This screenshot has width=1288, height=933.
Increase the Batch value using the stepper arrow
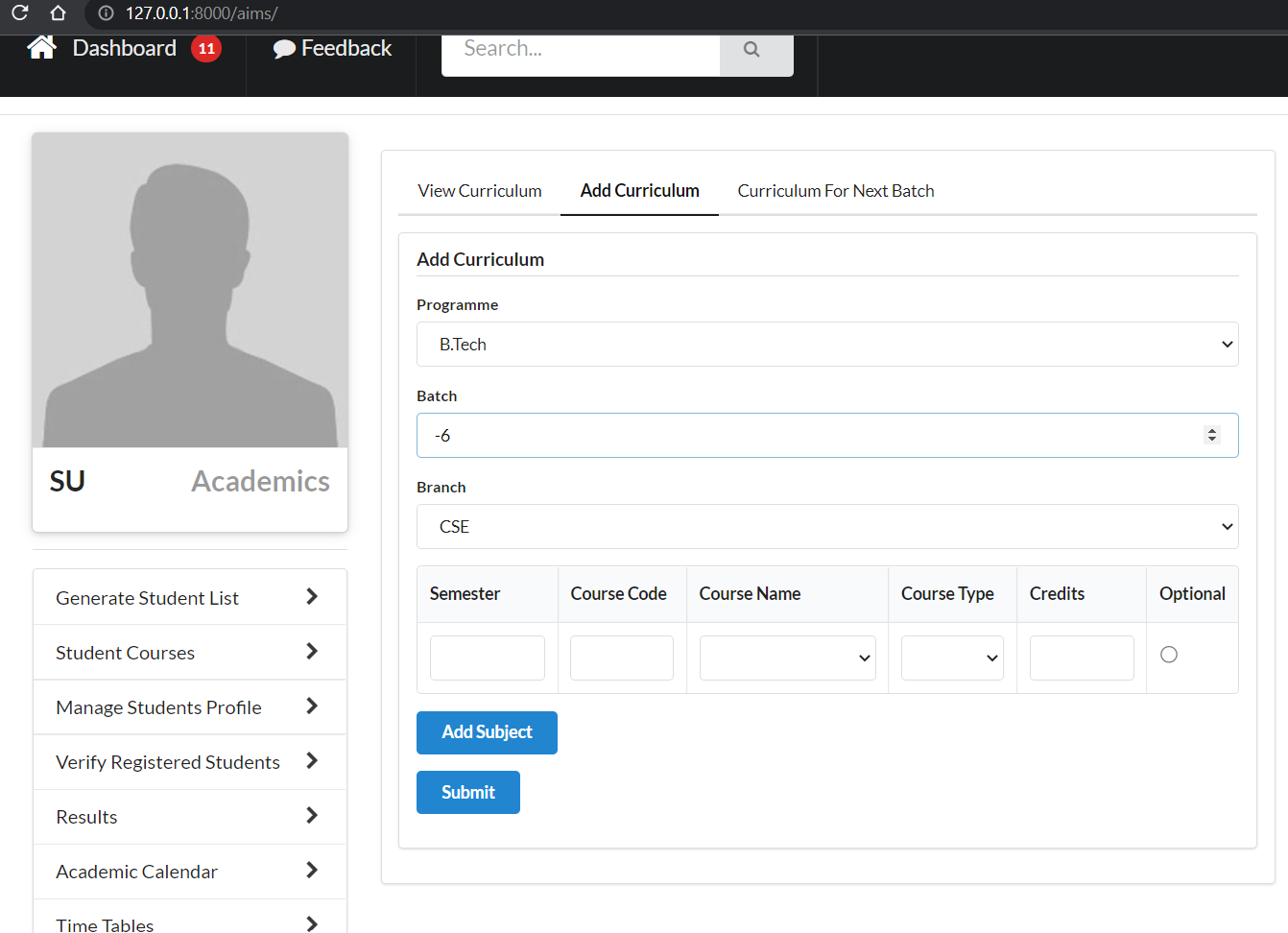tap(1212, 429)
